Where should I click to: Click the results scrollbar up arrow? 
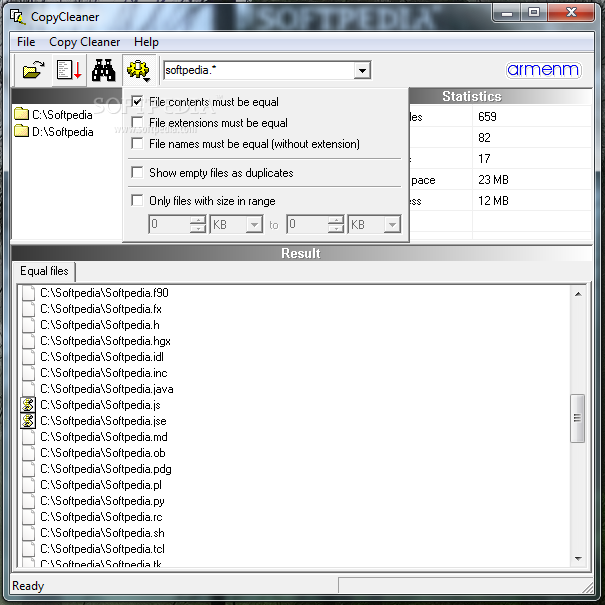(578, 294)
